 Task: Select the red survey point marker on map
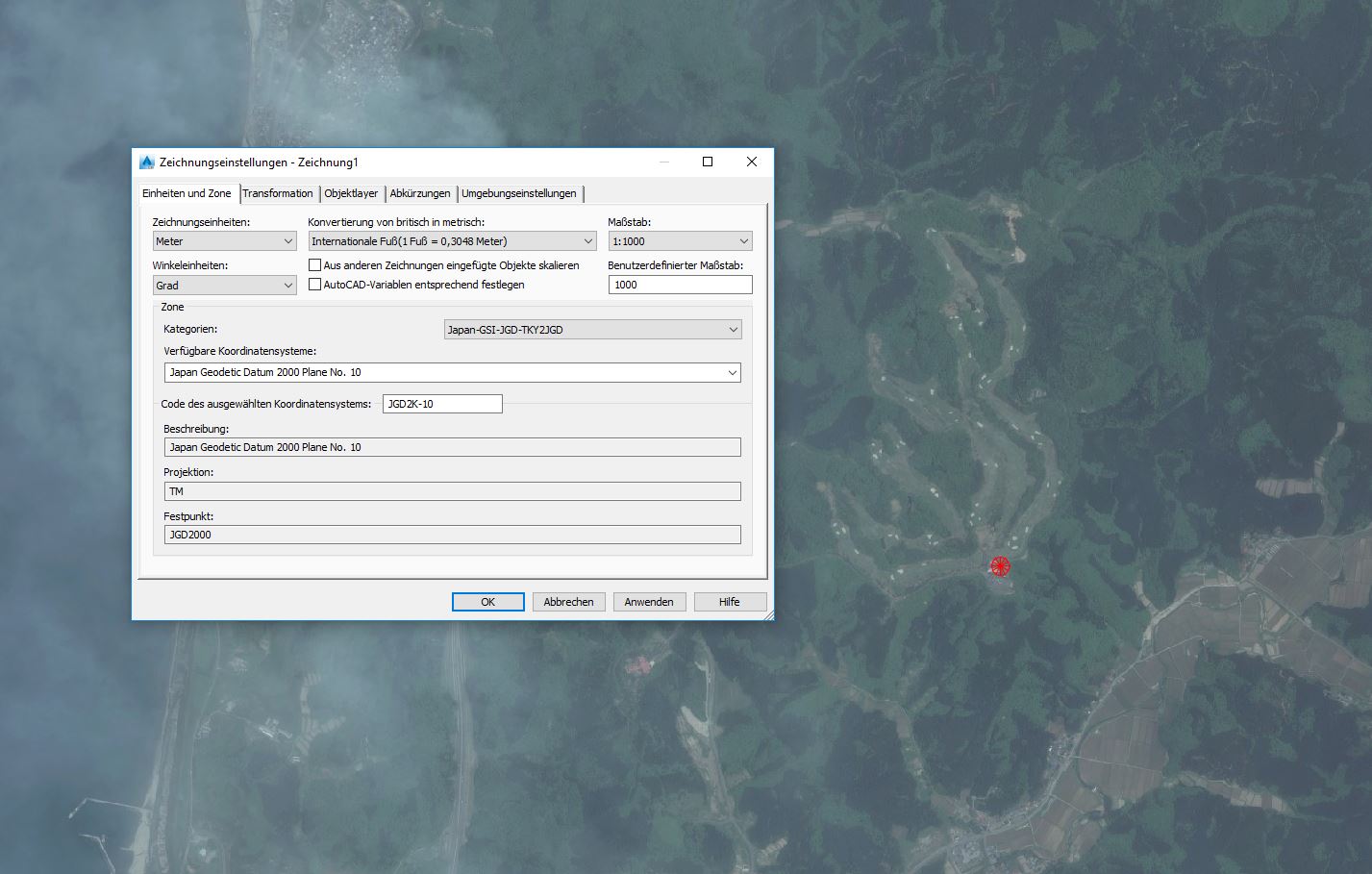(1000, 566)
